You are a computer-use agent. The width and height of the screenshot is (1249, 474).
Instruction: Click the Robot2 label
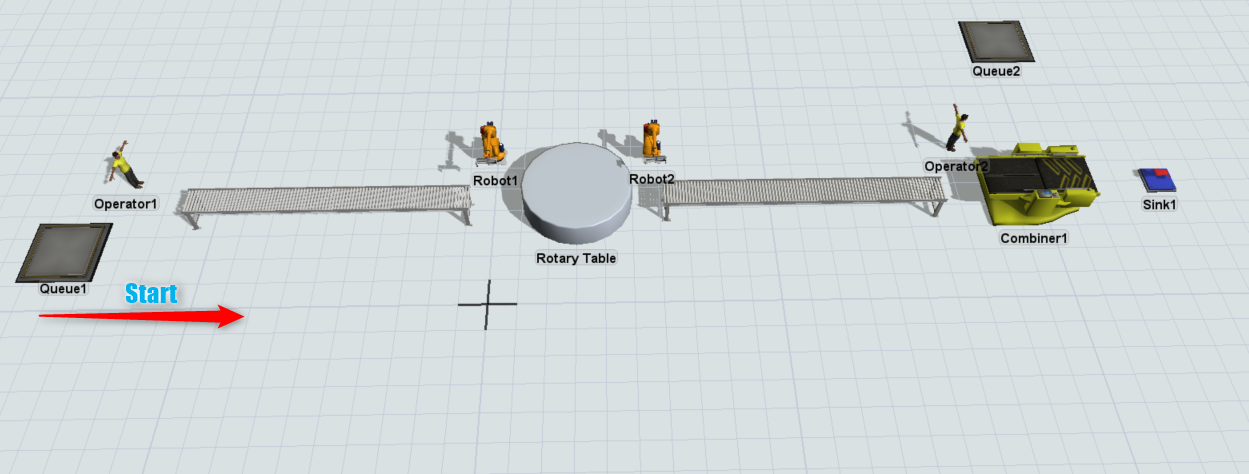[x=652, y=179]
